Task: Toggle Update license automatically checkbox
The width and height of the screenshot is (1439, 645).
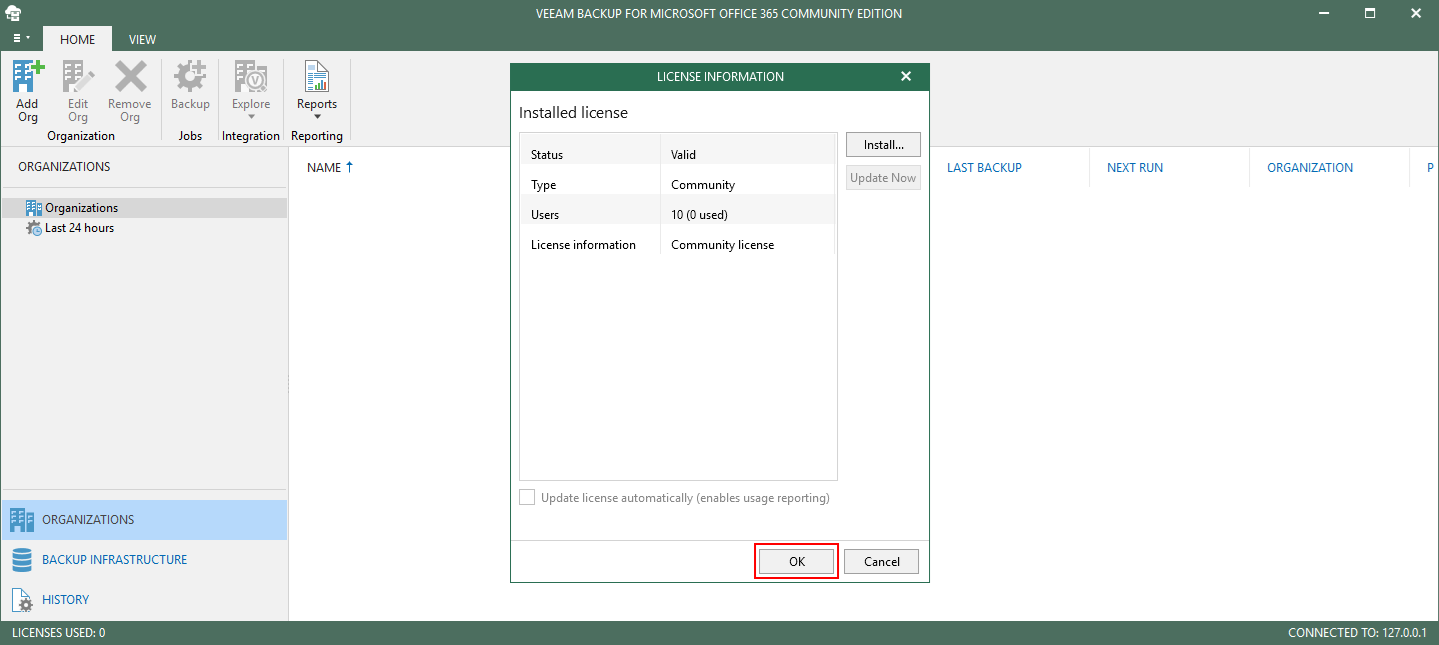Action: coord(527,498)
